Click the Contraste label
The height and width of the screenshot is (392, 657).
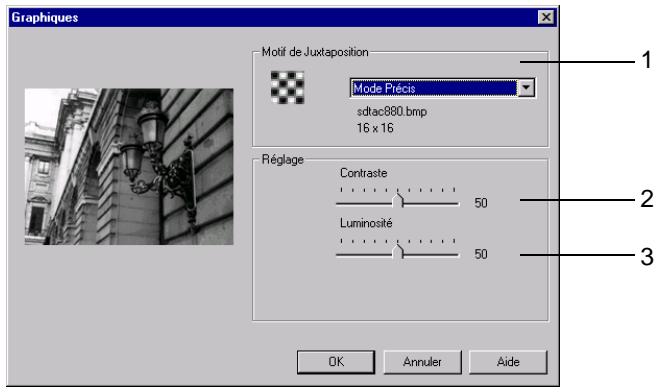point(363,173)
